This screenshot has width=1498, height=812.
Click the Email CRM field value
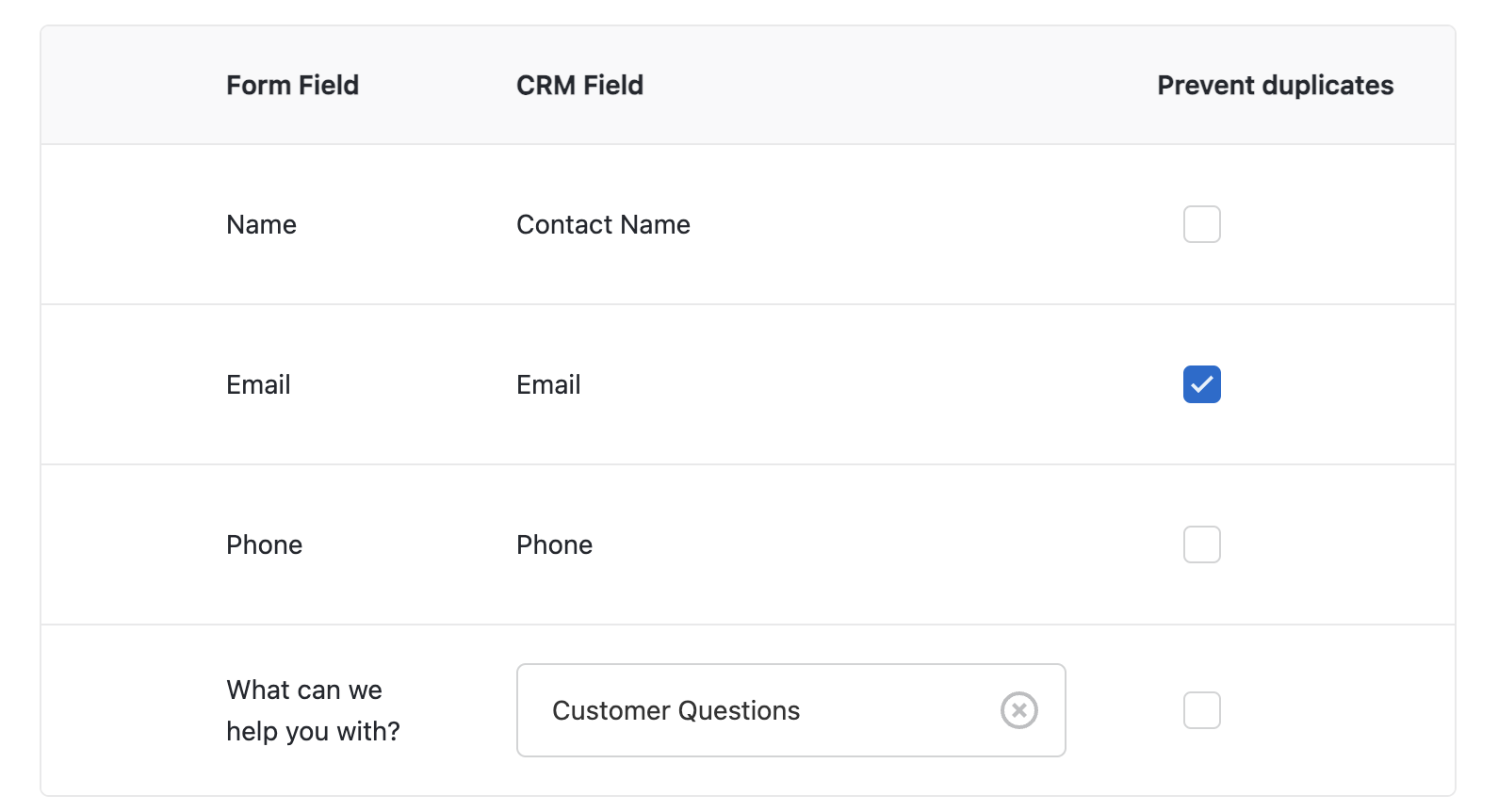coord(548,385)
